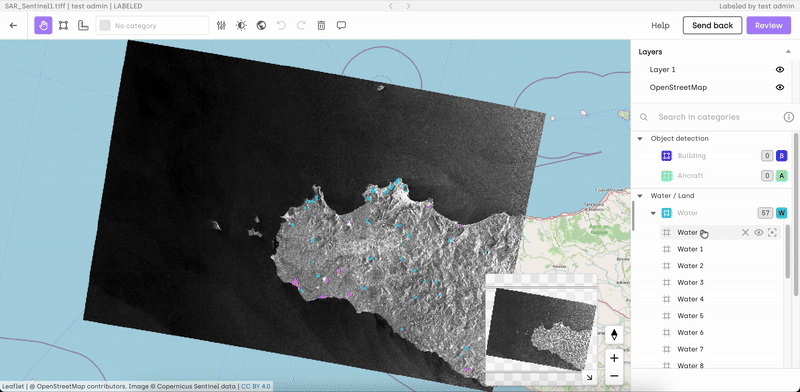Click the annotations list scrollbar
This screenshot has width=800, height=392.
pos(787,251)
